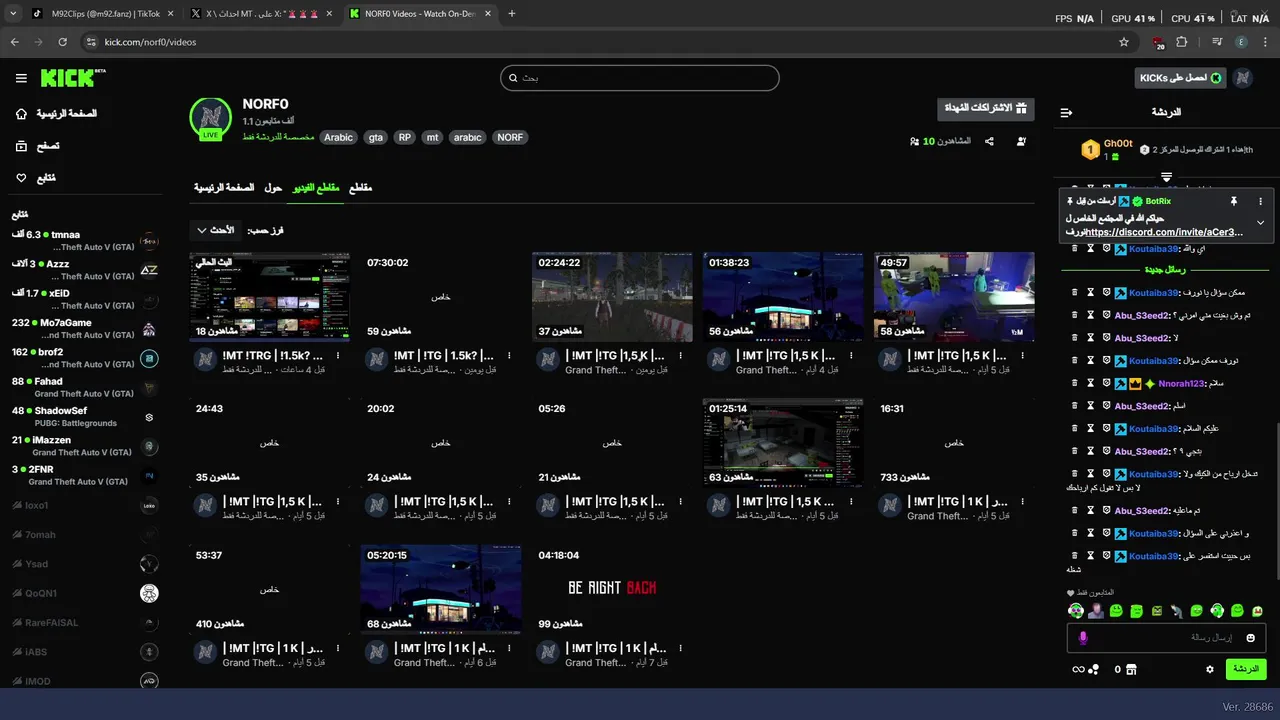Select the Arabic tag chip
1280x720 pixels.
pos(338,138)
